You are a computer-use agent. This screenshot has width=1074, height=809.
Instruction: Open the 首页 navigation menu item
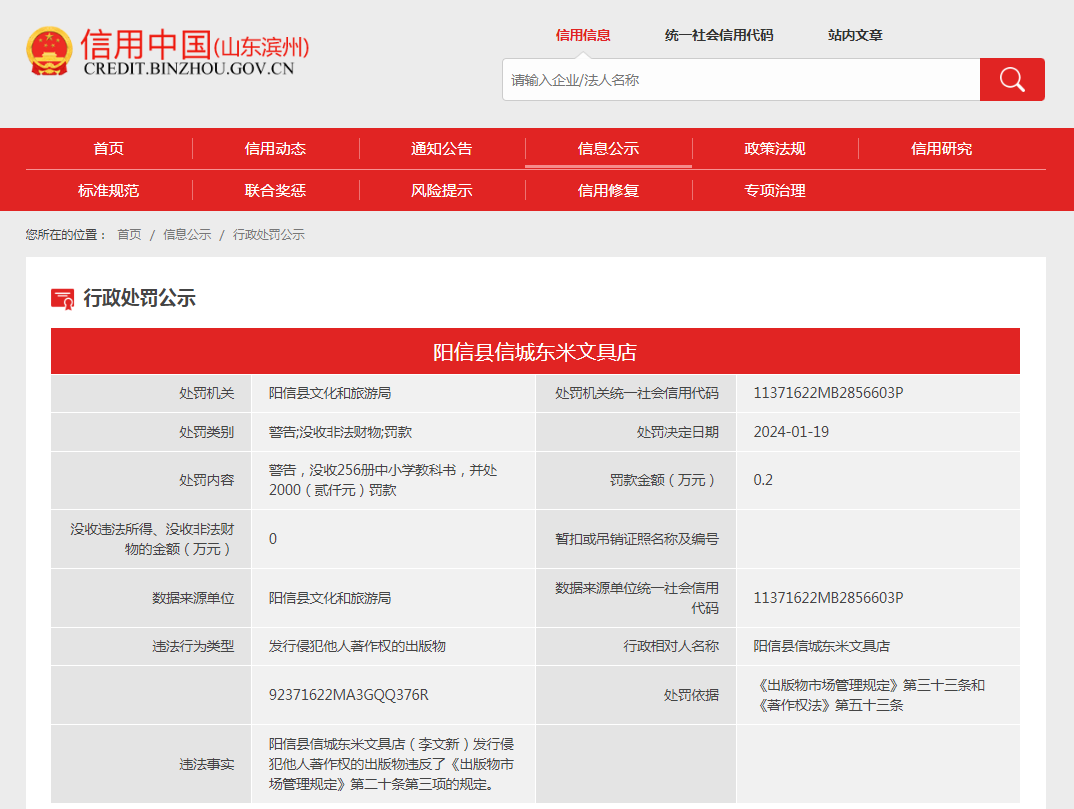[x=109, y=149]
